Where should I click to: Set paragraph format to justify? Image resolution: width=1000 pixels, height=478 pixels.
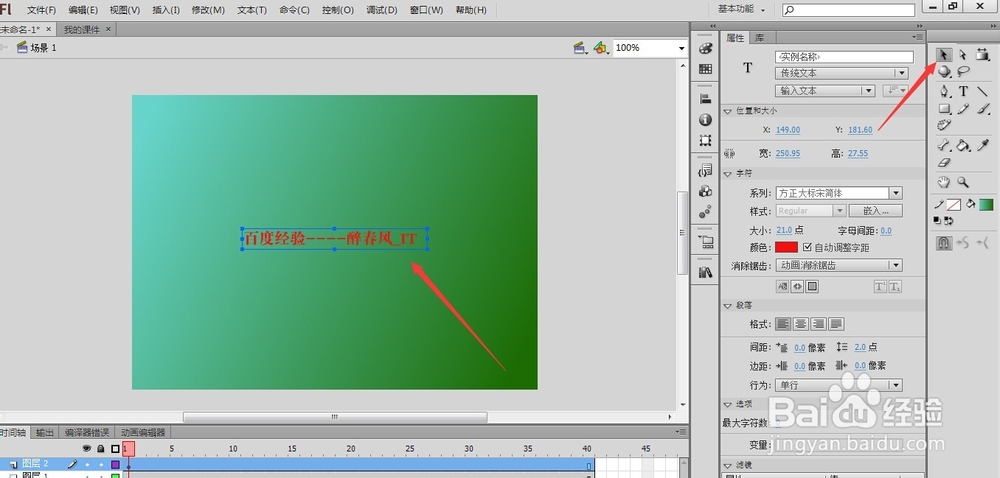pos(836,324)
